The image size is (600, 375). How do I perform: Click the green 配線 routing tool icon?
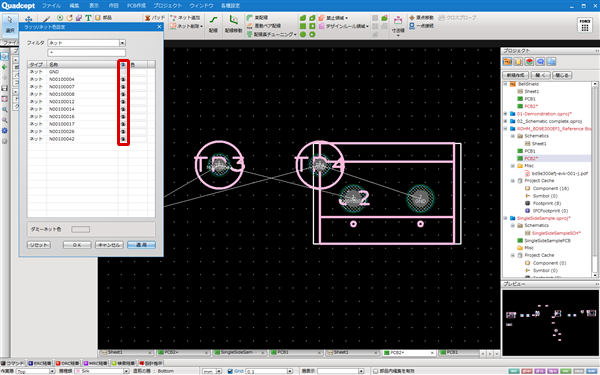pos(213,24)
